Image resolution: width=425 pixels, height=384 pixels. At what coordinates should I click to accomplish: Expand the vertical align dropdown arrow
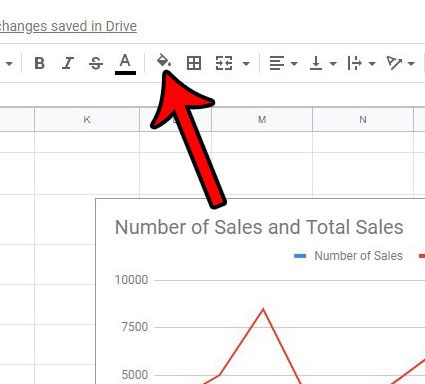(x=333, y=63)
